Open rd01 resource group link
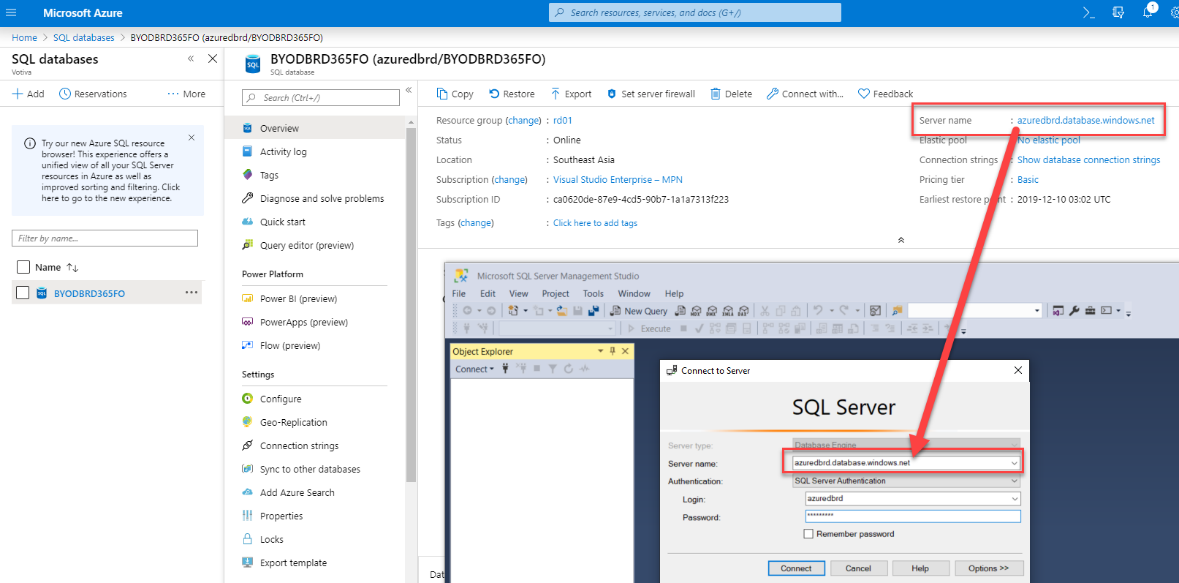 (564, 120)
